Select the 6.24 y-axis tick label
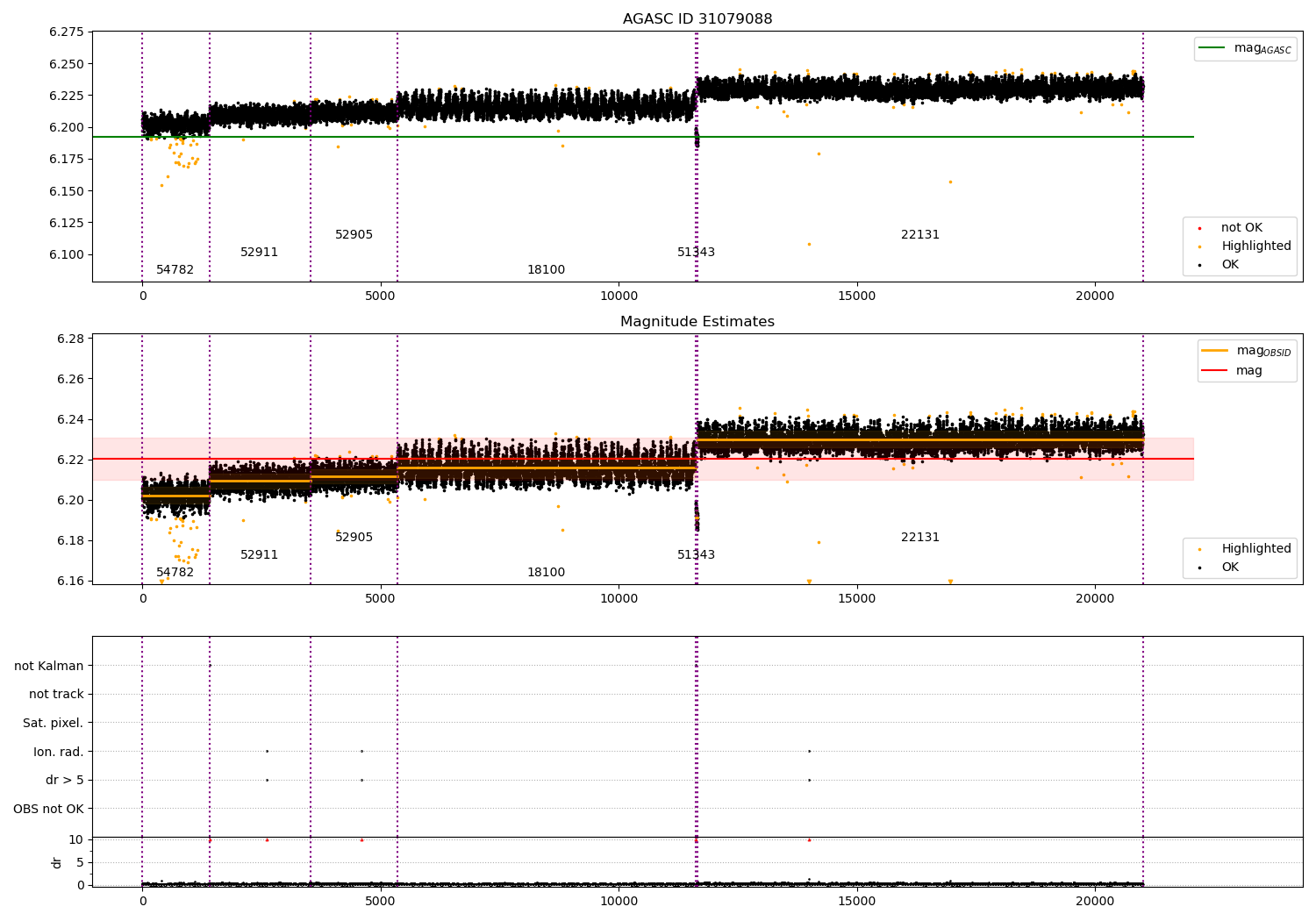This screenshot has height=921, width=1316. (x=70, y=420)
